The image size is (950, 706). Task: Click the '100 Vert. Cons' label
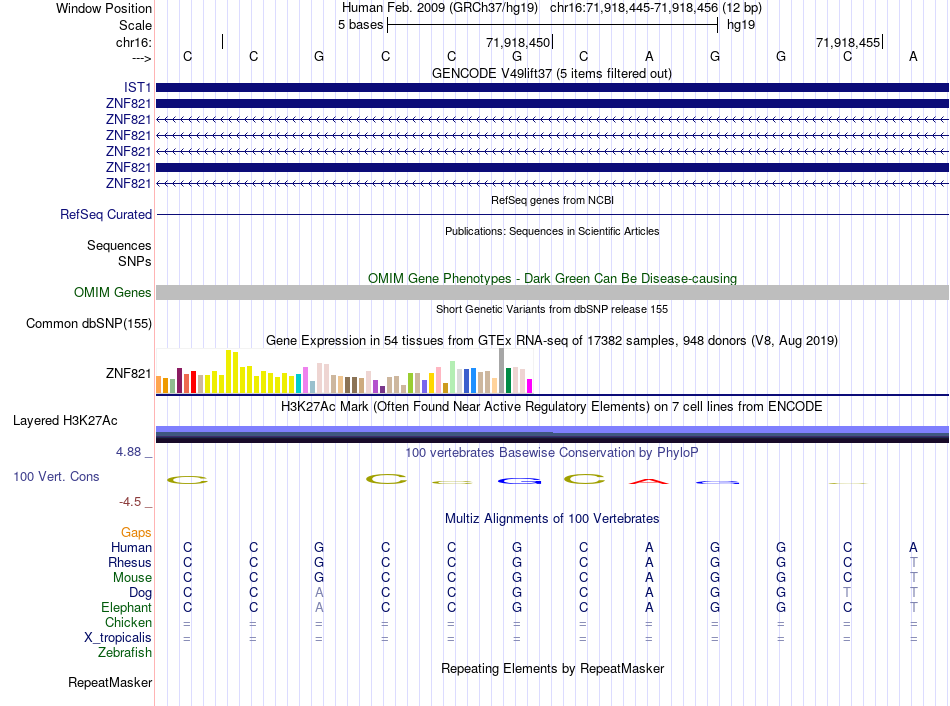56,477
